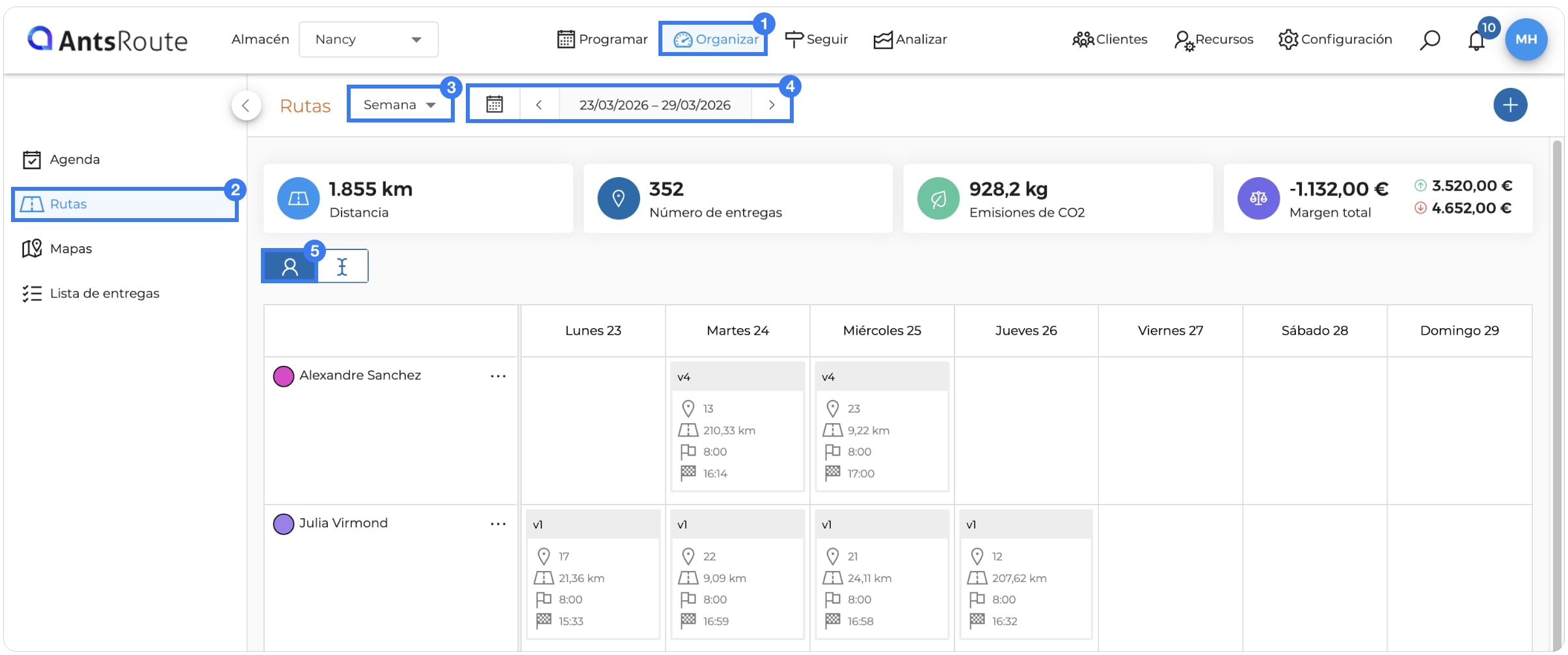Go to the next week
This screenshot has height=655, width=1568.
coord(771,105)
